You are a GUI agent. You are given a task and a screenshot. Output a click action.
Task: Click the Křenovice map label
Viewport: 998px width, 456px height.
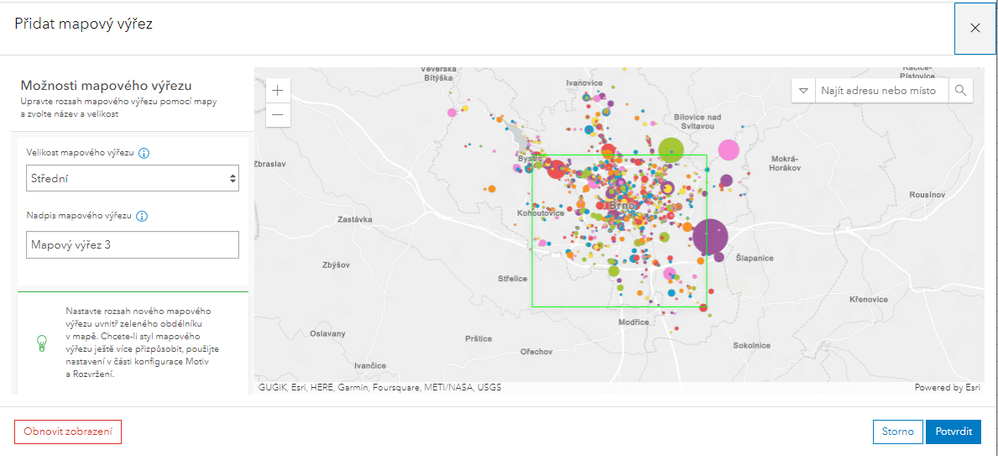click(x=869, y=299)
